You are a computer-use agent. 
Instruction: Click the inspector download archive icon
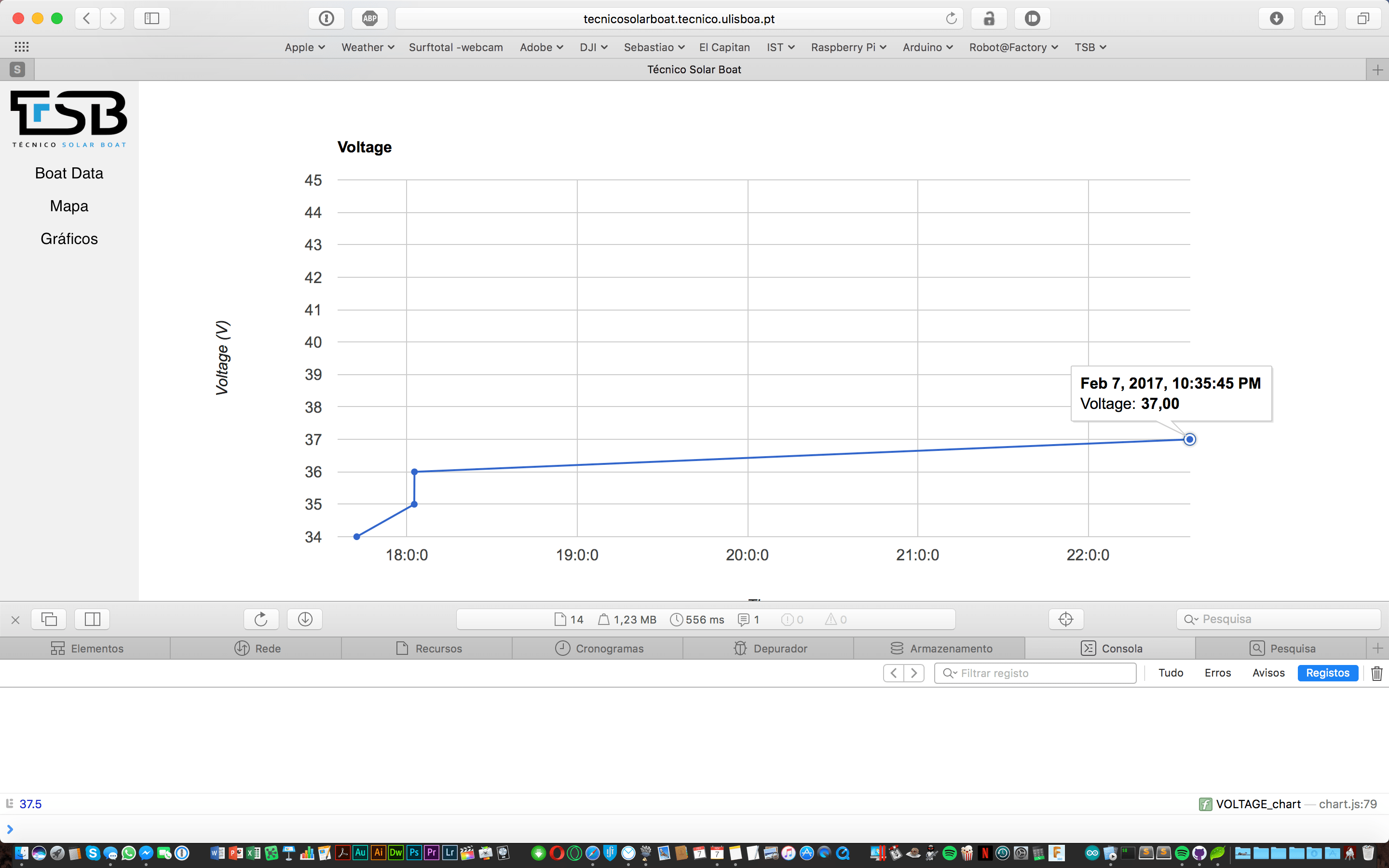click(305, 619)
